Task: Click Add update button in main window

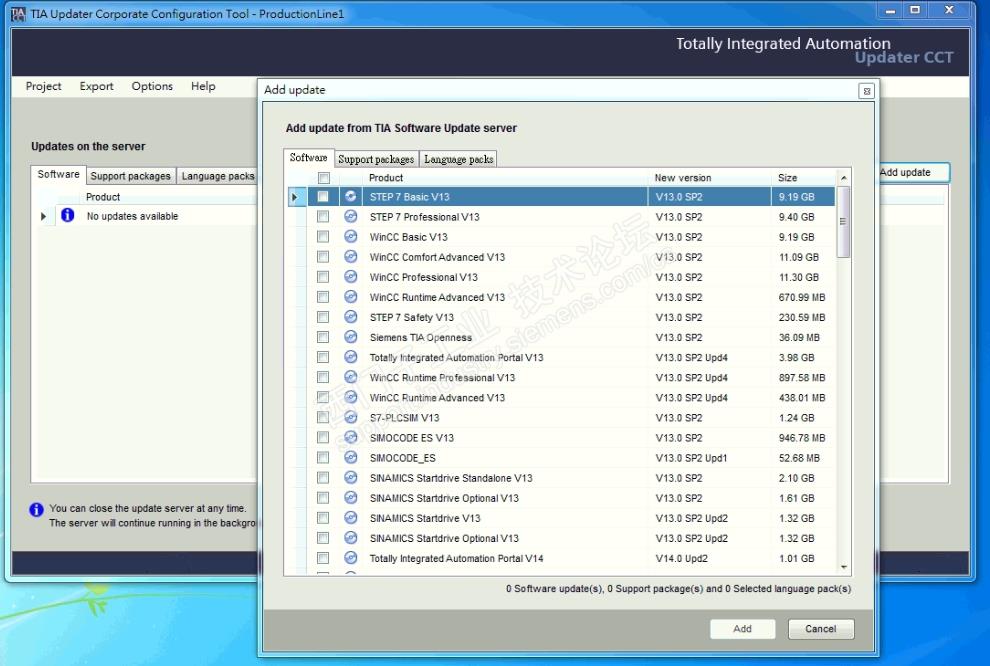Action: [x=914, y=172]
